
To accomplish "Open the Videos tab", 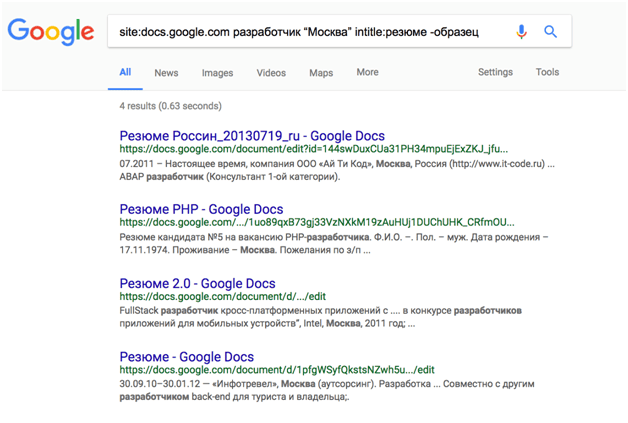I will (271, 73).
